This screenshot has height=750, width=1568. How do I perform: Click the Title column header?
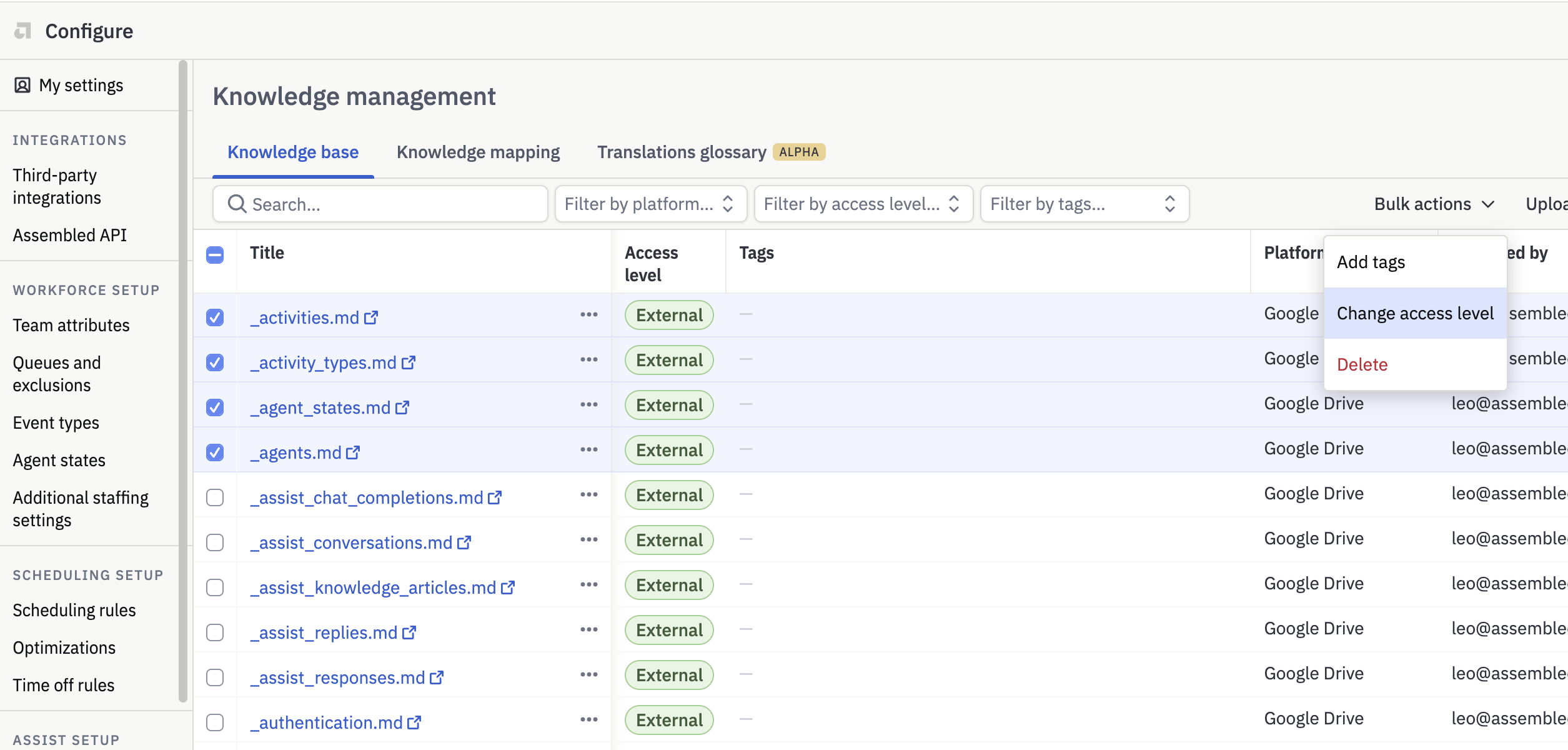coord(267,252)
